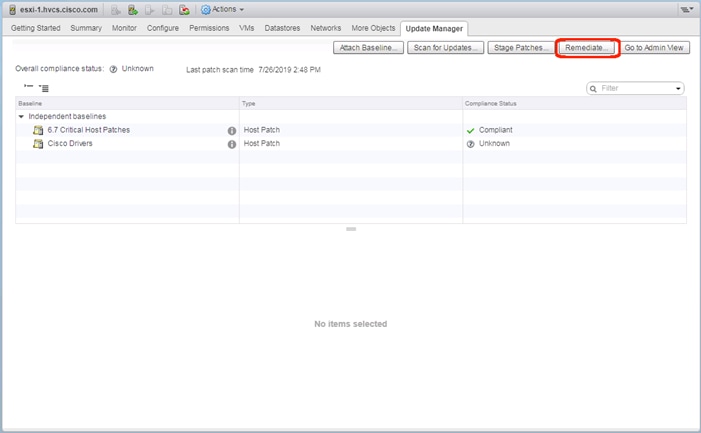Open the Filter field dropdown arrow

678,88
